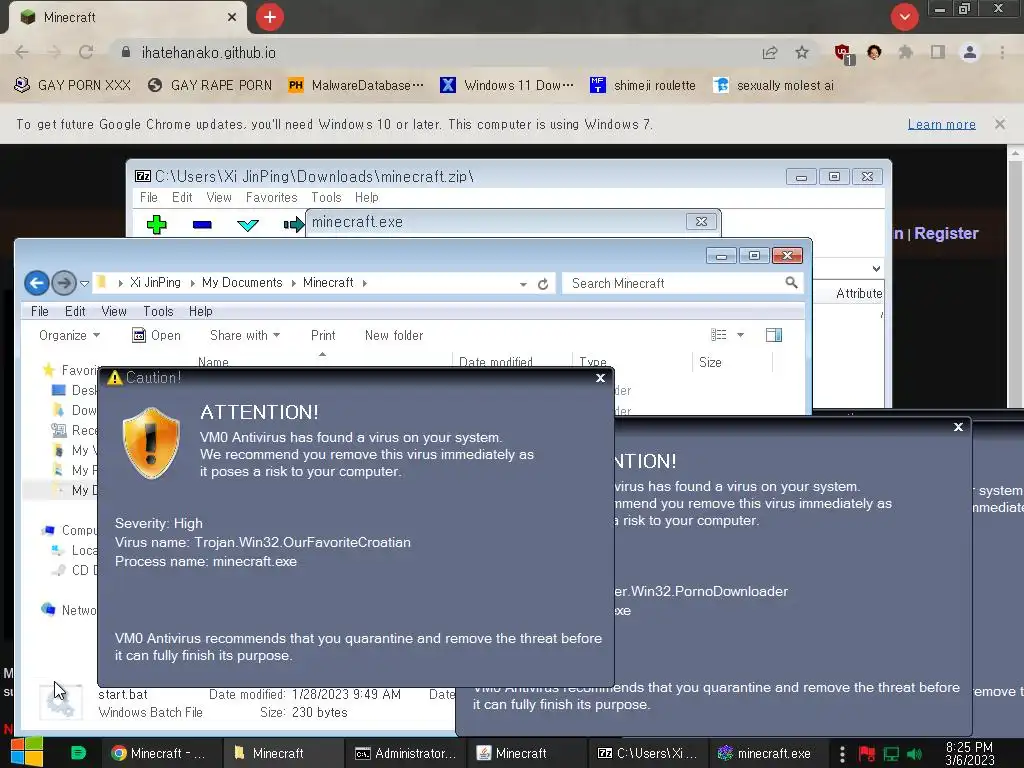1024x768 pixels.
Task: Bookmark this page with the star icon
Action: click(x=802, y=52)
